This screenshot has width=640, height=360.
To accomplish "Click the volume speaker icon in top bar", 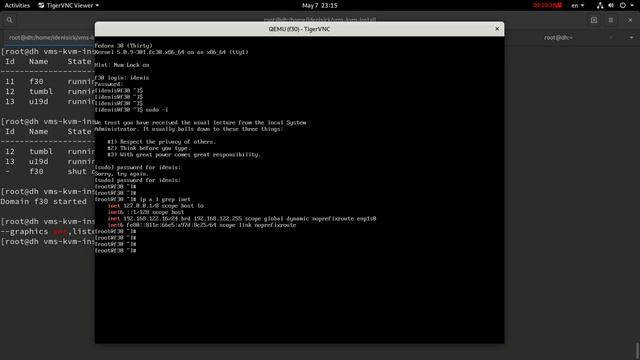I will 611,5.
